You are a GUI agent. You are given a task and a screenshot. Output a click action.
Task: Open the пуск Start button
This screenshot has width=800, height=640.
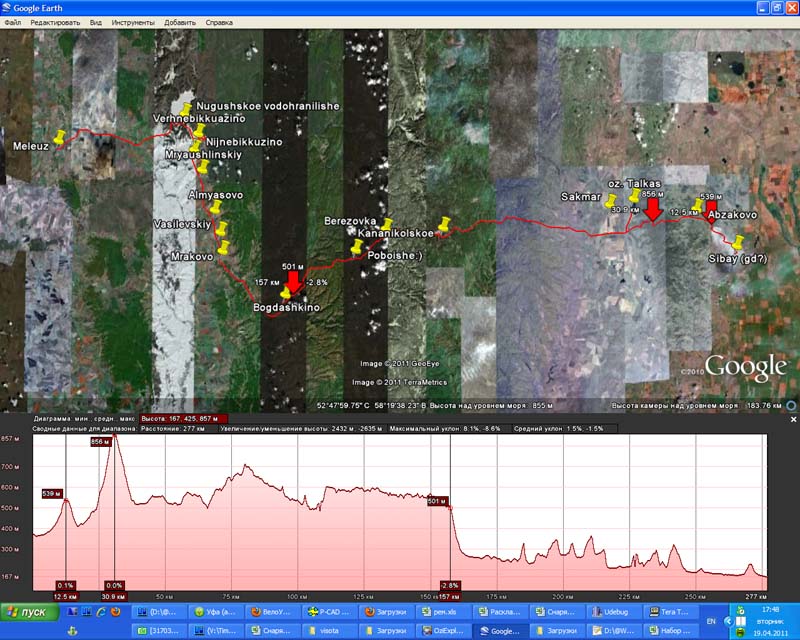[x=30, y=612]
